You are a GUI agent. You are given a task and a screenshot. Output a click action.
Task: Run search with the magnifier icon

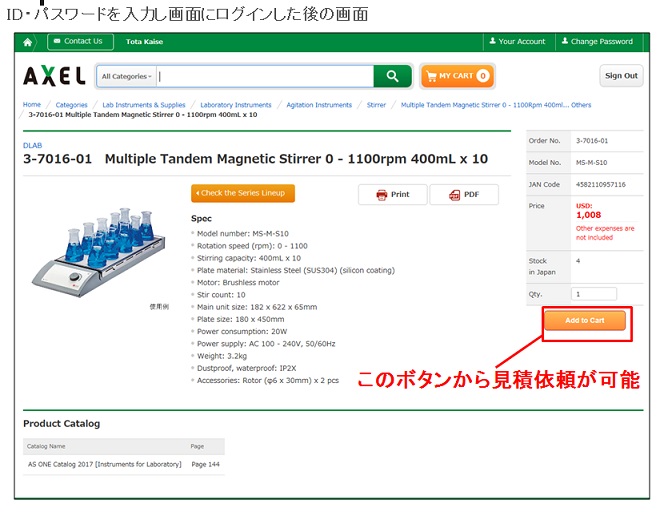coord(393,76)
